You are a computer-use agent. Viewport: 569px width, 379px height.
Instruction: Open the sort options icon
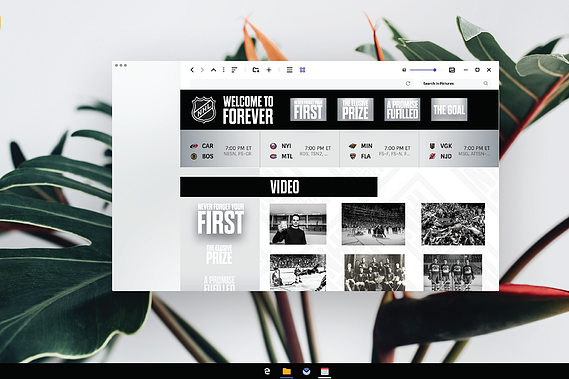234,70
